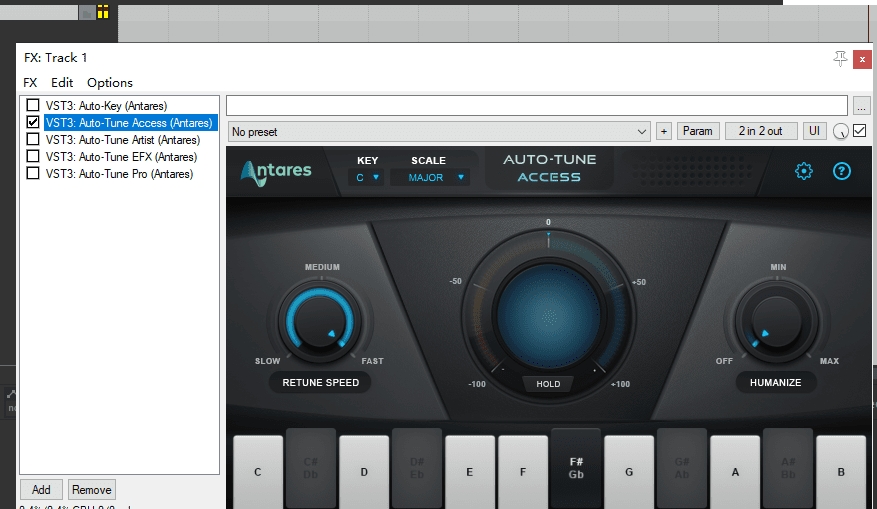Click the B piano key
This screenshot has width=877, height=509.
[841, 472]
